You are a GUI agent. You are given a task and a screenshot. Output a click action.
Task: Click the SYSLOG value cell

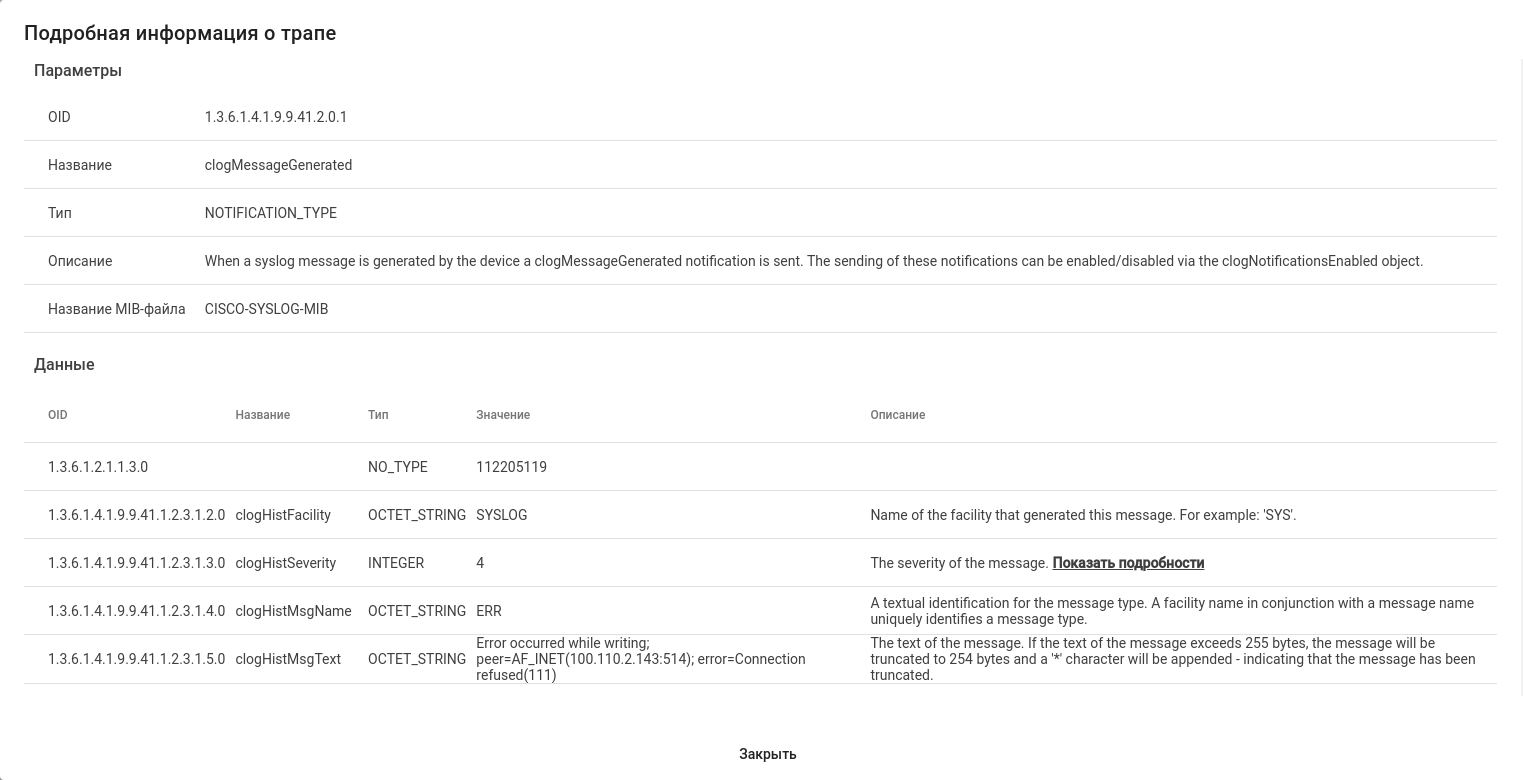pos(501,515)
